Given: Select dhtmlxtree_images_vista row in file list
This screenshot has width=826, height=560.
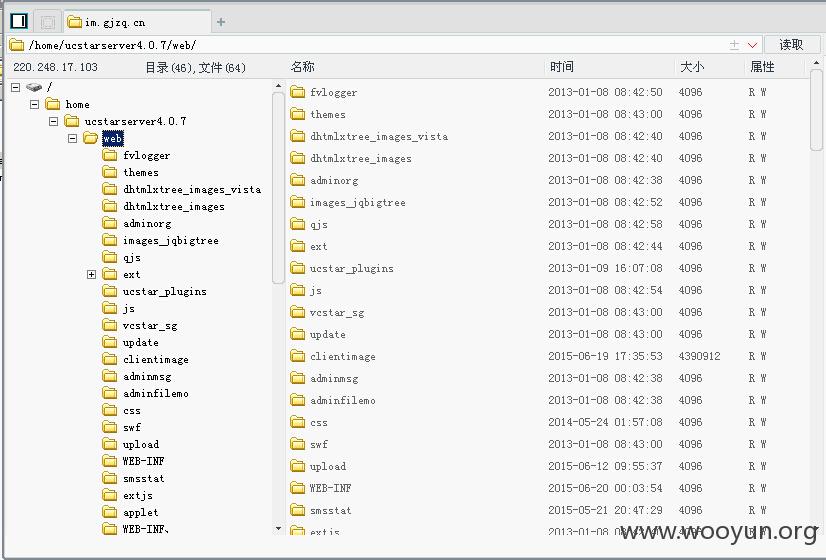Looking at the screenshot, I should click(547, 136).
